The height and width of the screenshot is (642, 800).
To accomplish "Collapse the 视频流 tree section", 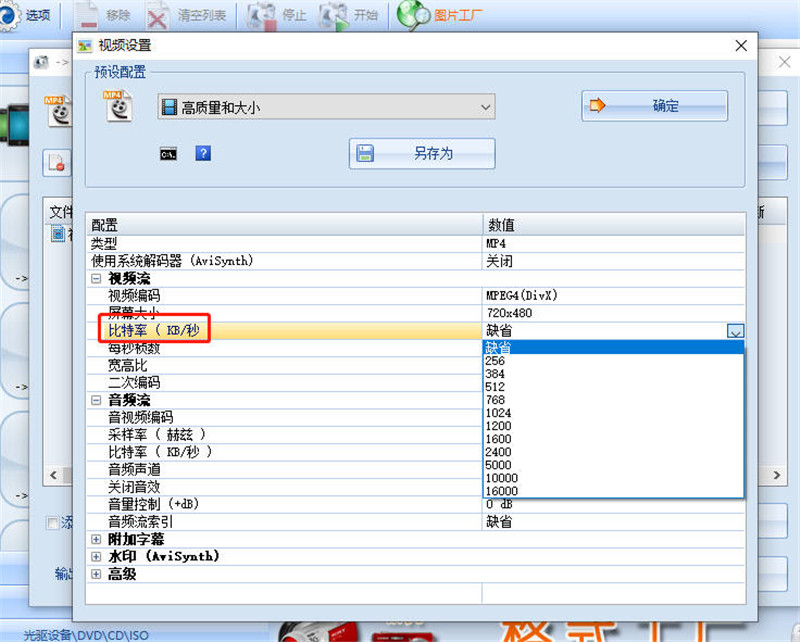I will 96,279.
